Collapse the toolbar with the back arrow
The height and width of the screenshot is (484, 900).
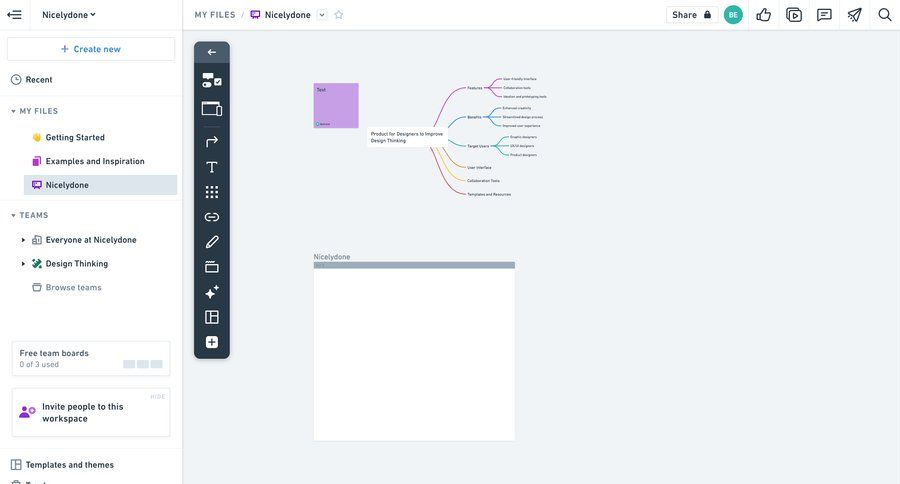coord(212,52)
